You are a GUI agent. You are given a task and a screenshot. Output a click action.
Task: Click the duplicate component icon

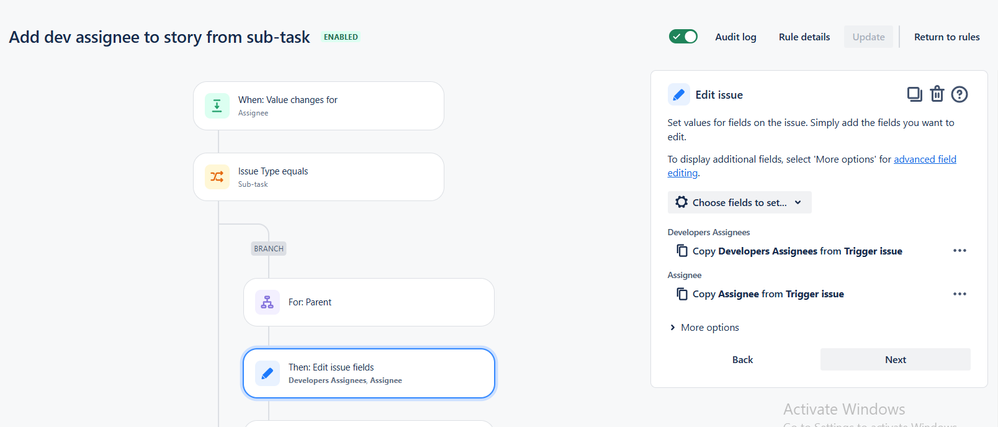coord(915,95)
